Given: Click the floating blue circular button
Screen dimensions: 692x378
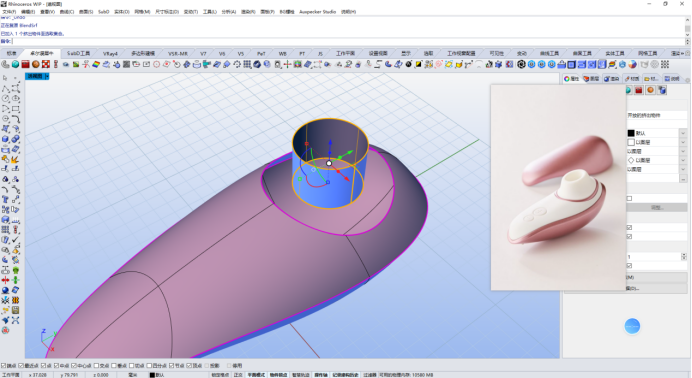Looking at the screenshot, I should pyautogui.click(x=632, y=326).
